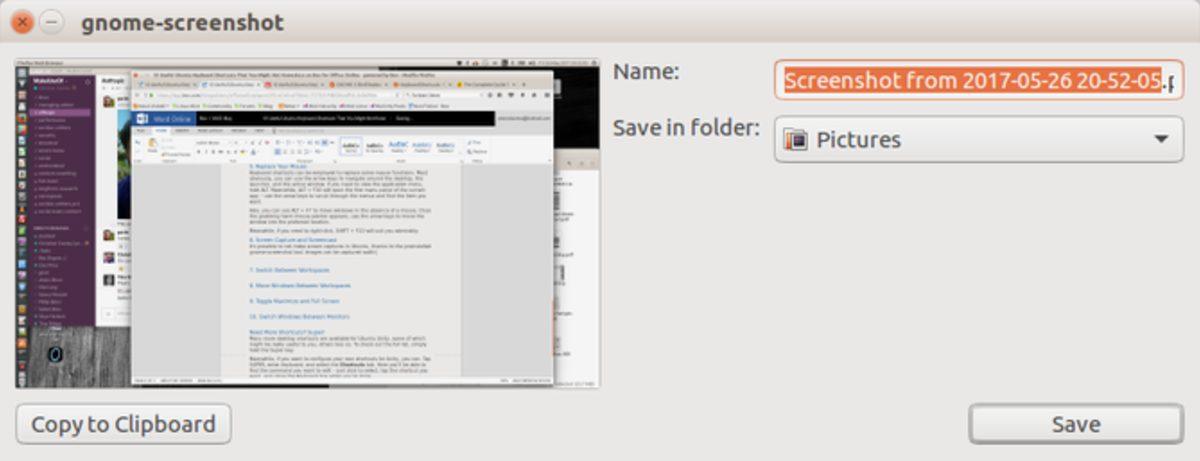Click the Ubuntu launcher strip in preview
Screen dimensions: 1200x461
click(x=20, y=220)
